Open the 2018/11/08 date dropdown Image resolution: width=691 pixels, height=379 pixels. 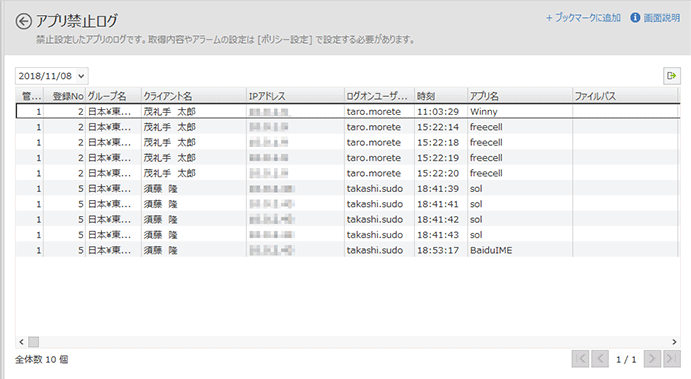[52, 76]
